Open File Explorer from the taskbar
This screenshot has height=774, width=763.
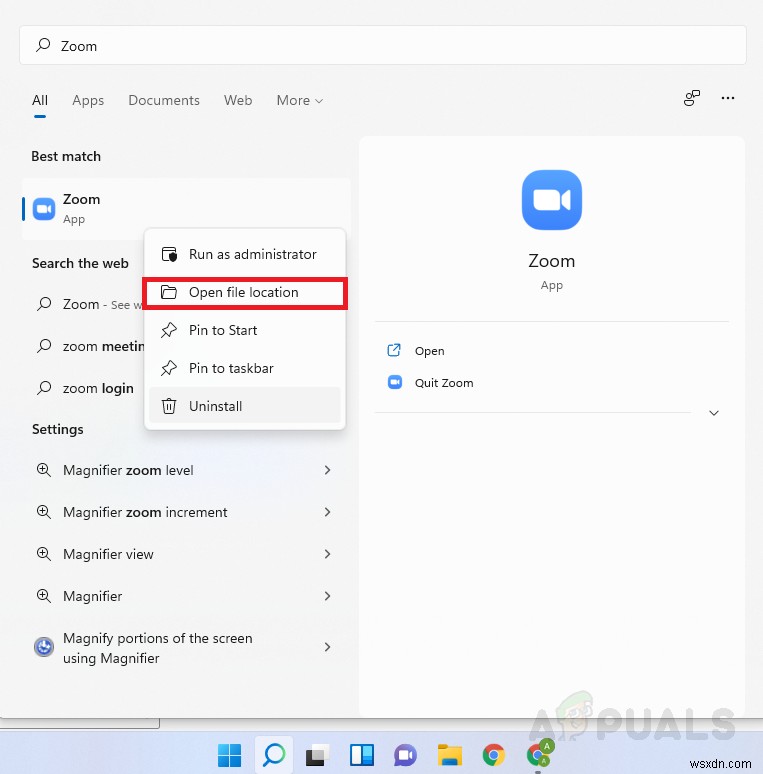click(x=450, y=755)
